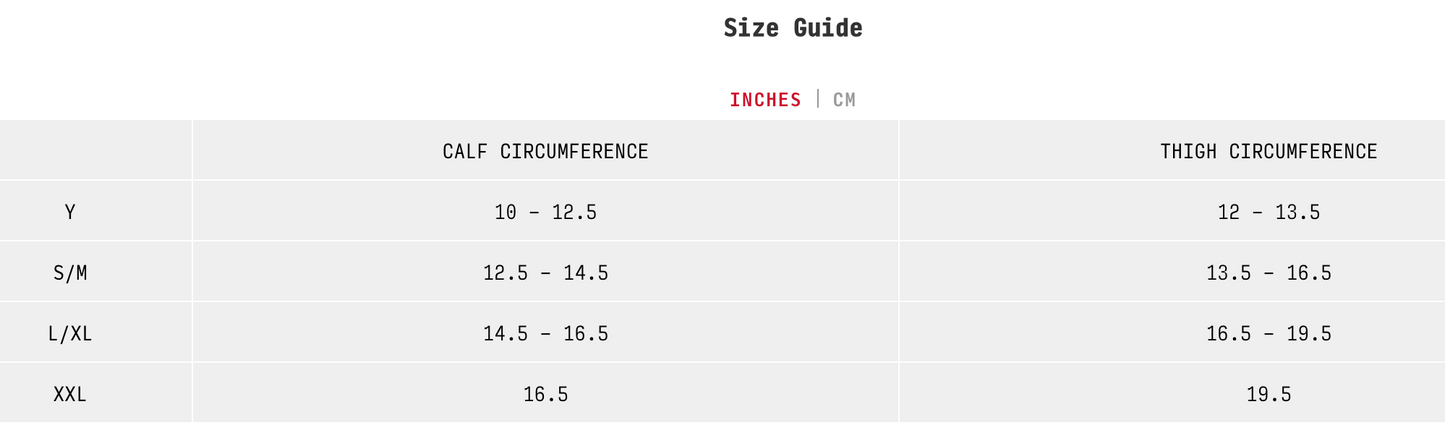Click the Y size row label

click(70, 212)
